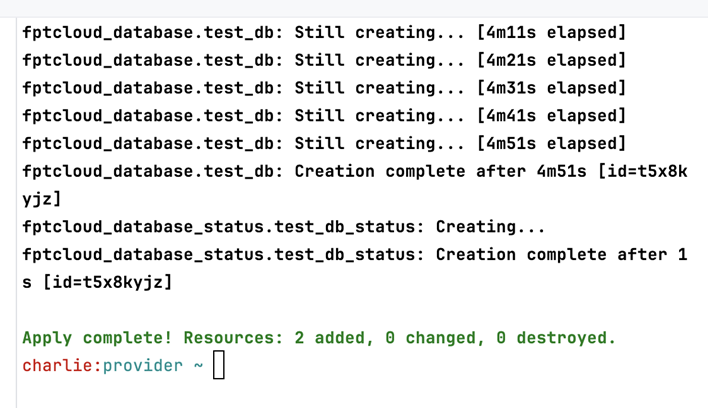The image size is (708, 408).
Task: Click the wrapped "yjz]" line fragment
Action: click(42, 199)
